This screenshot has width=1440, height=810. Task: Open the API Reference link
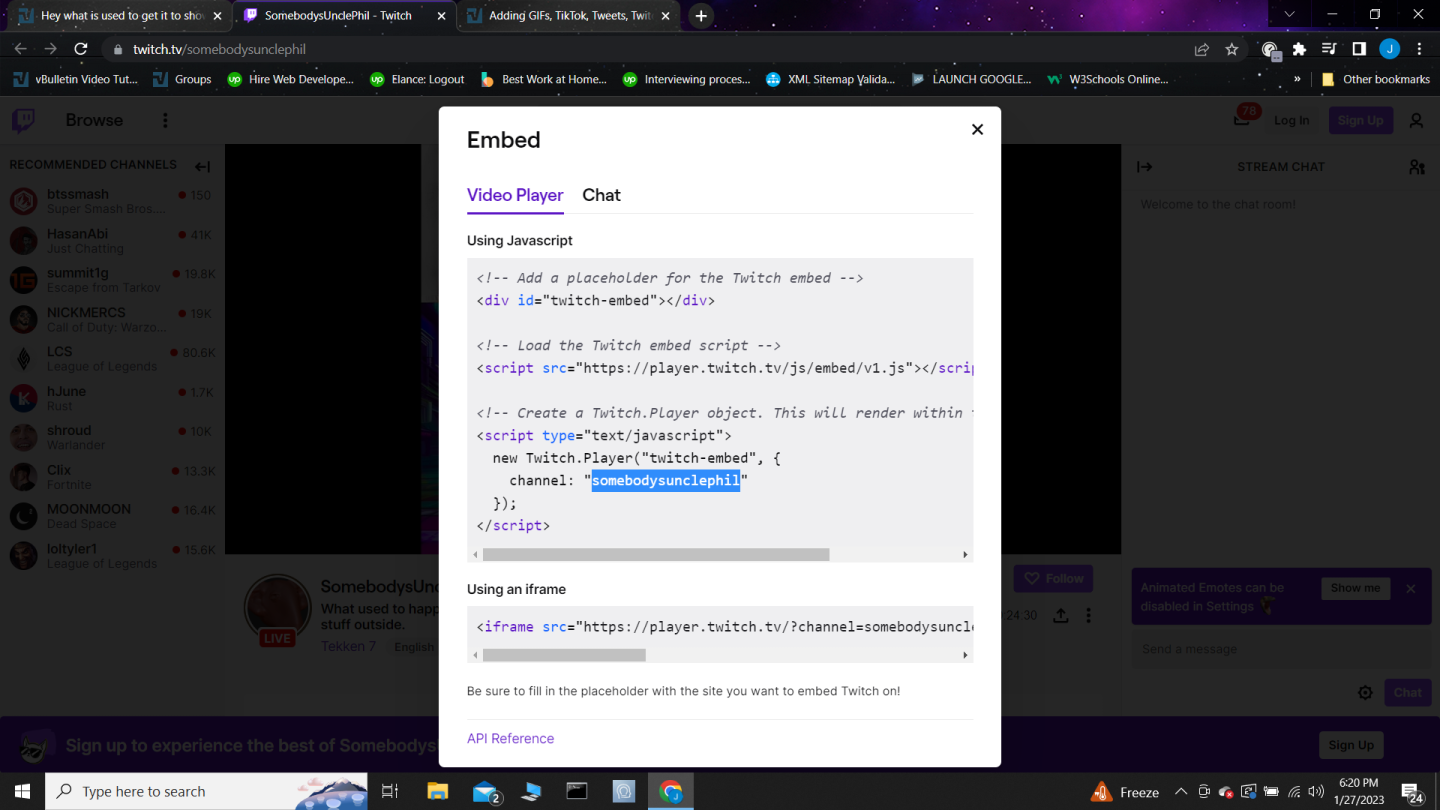(x=510, y=738)
